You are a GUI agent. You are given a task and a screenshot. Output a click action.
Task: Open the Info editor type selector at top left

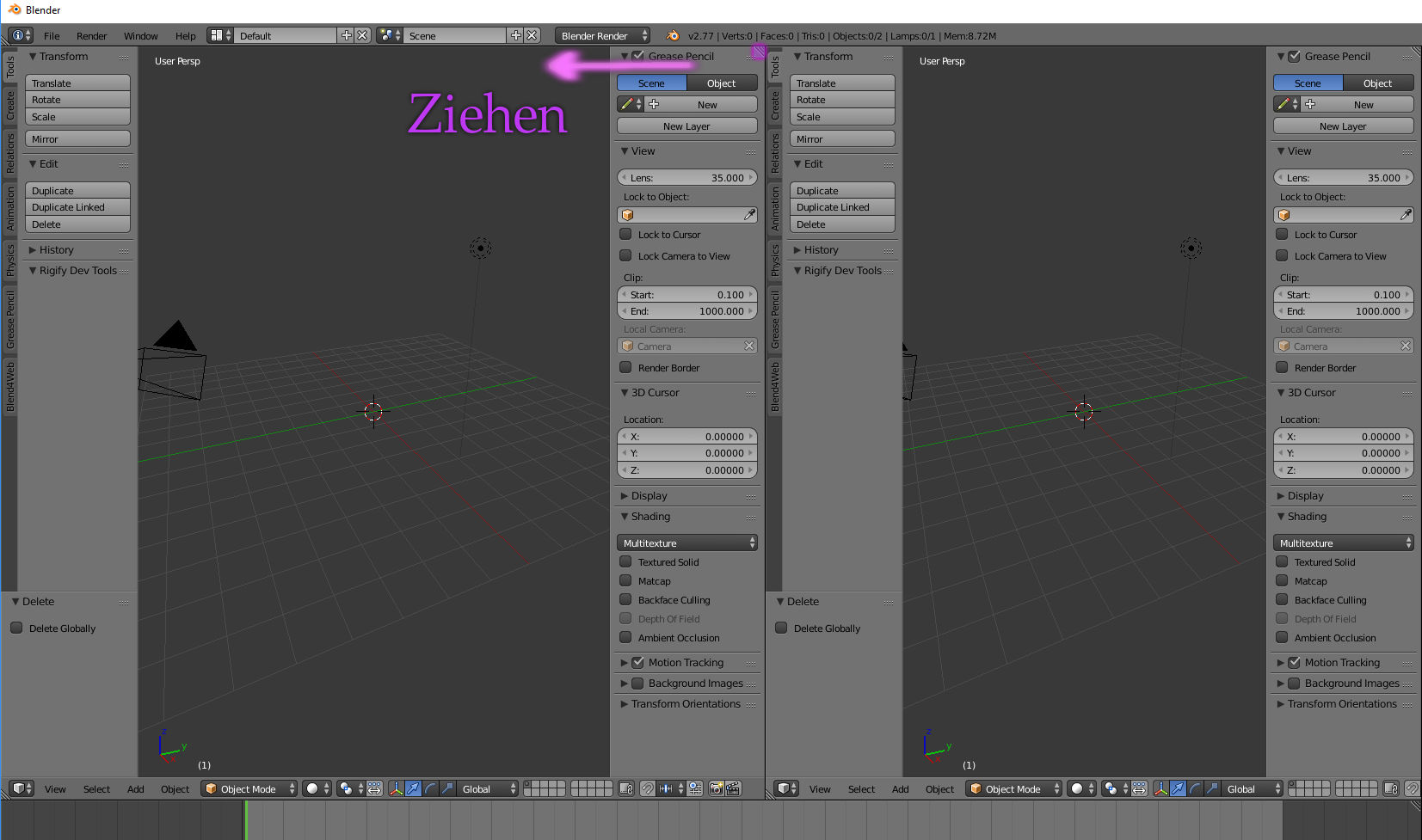tap(21, 35)
